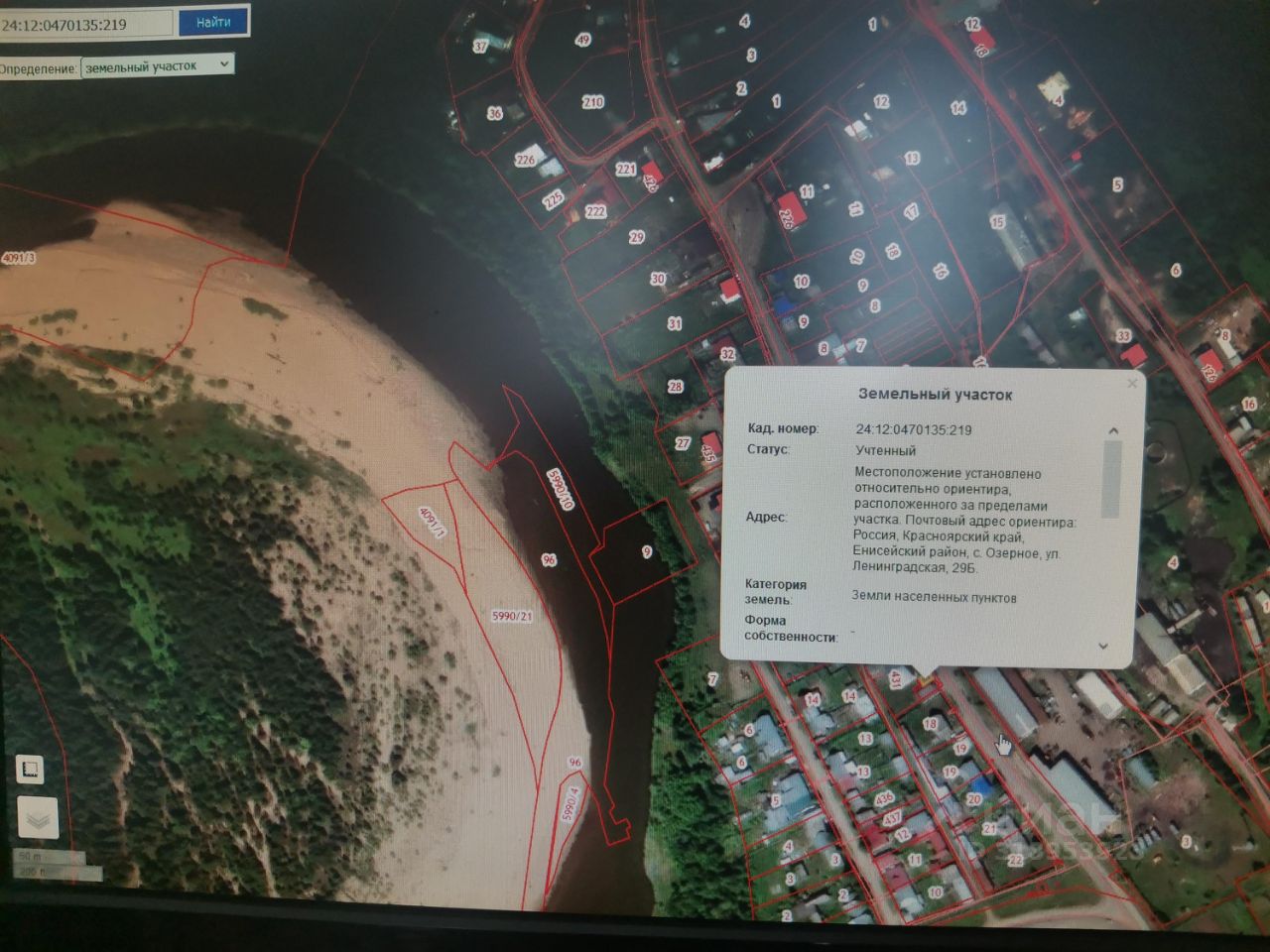The image size is (1270, 952).
Task: Select parcel labeled 221 on map
Action: (625, 170)
